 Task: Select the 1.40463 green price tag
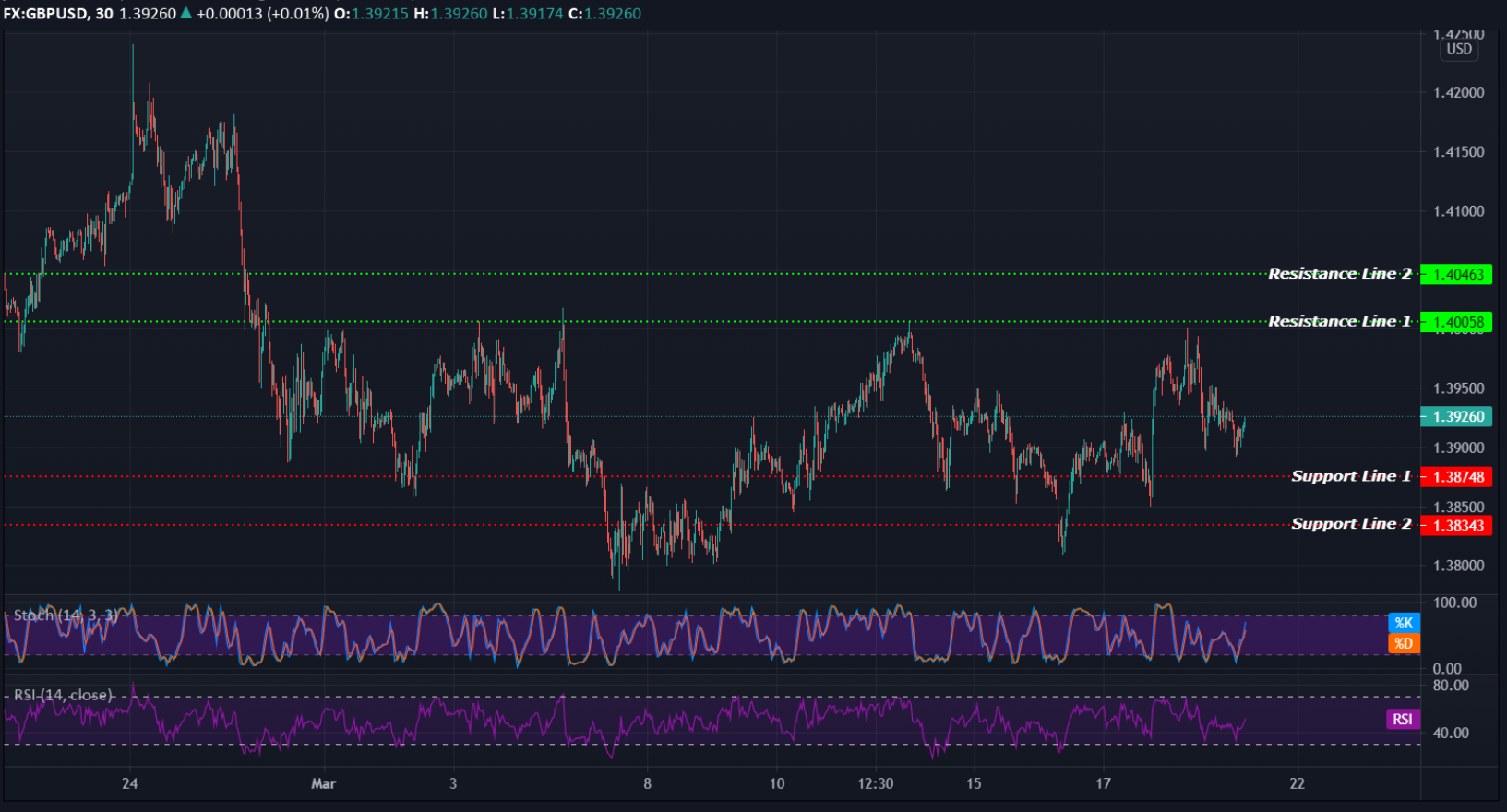(x=1456, y=274)
